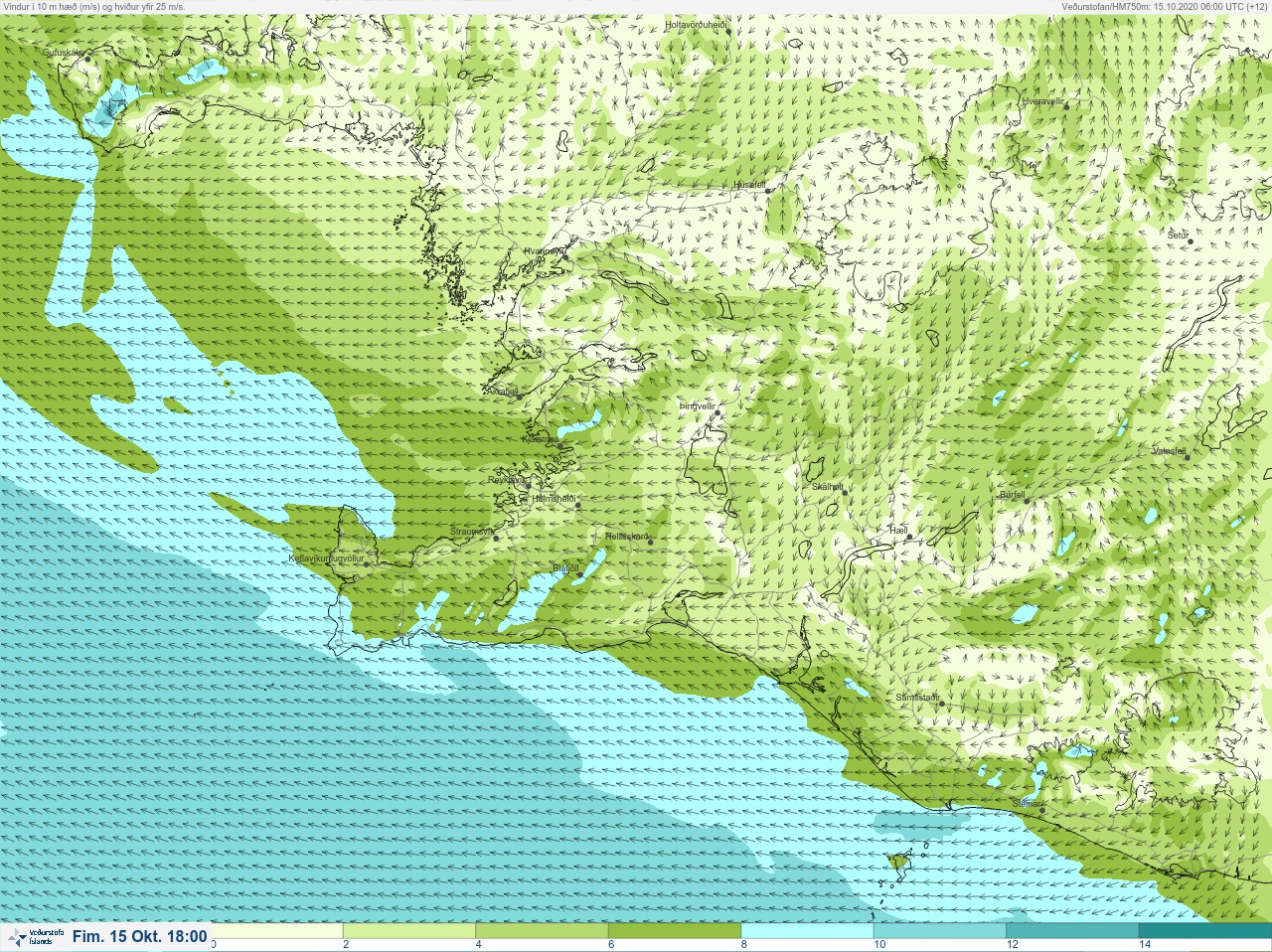Viewport: 1272px width, 952px height.
Task: Click the 6–8 m/s legend color swatch
Action: [675, 931]
